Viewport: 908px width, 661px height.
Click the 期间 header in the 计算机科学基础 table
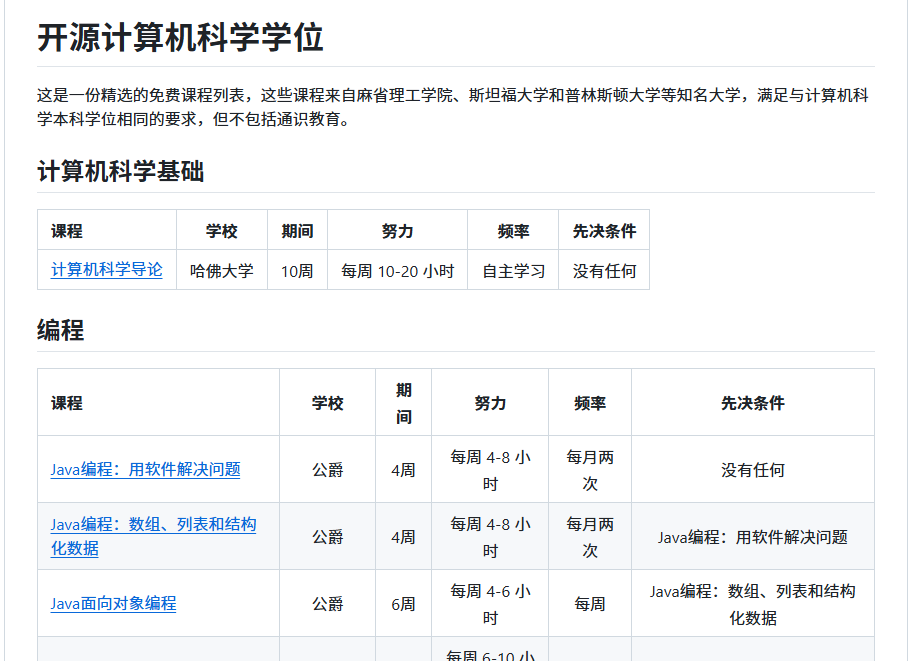point(297,231)
